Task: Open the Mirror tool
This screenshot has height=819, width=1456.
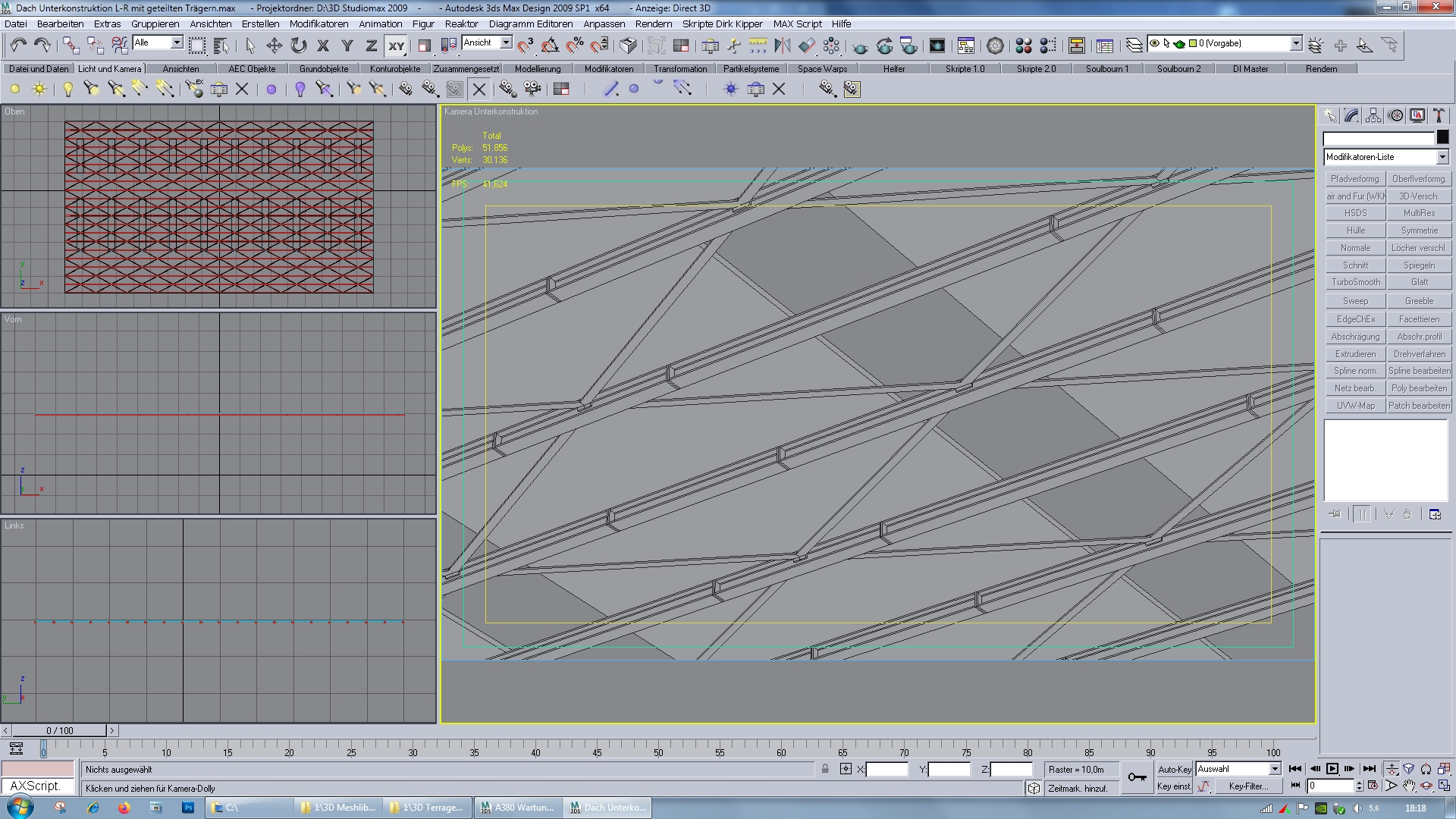Action: pos(782,45)
